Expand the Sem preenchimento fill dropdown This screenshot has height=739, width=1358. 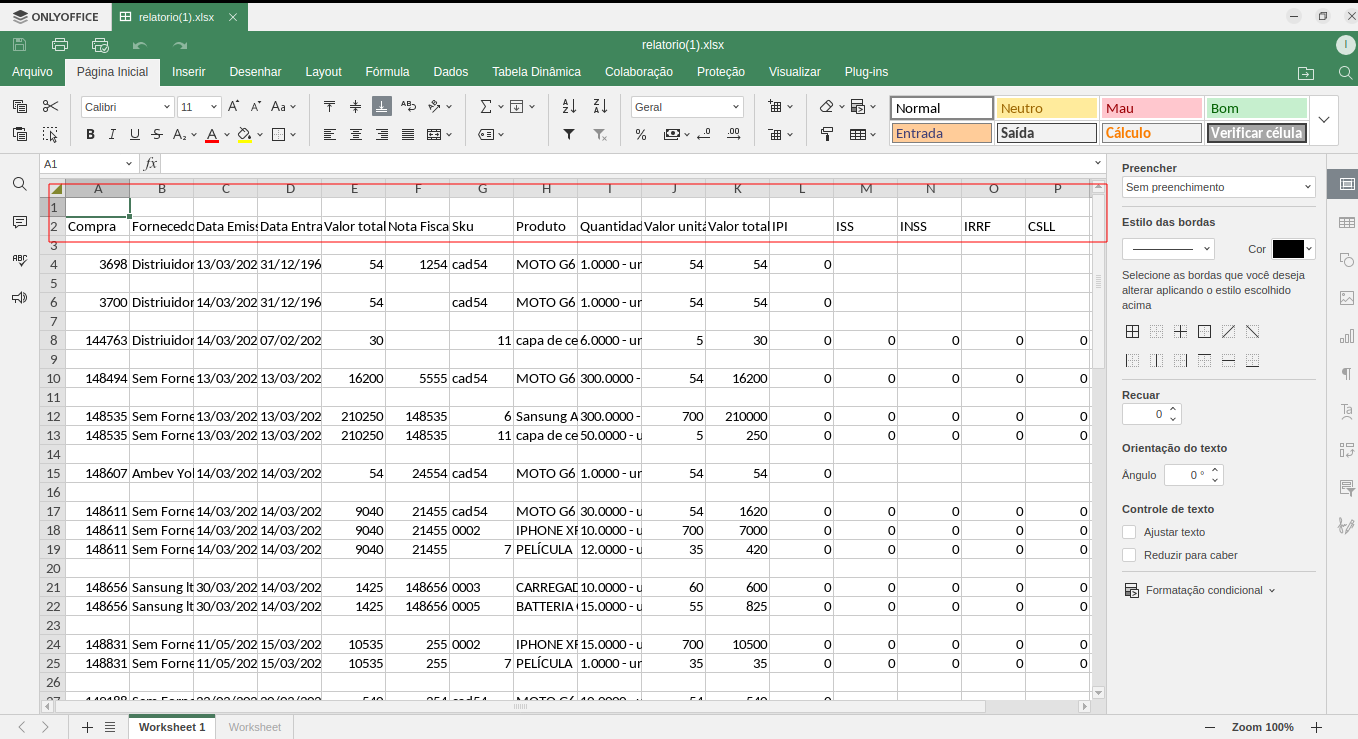1218,187
